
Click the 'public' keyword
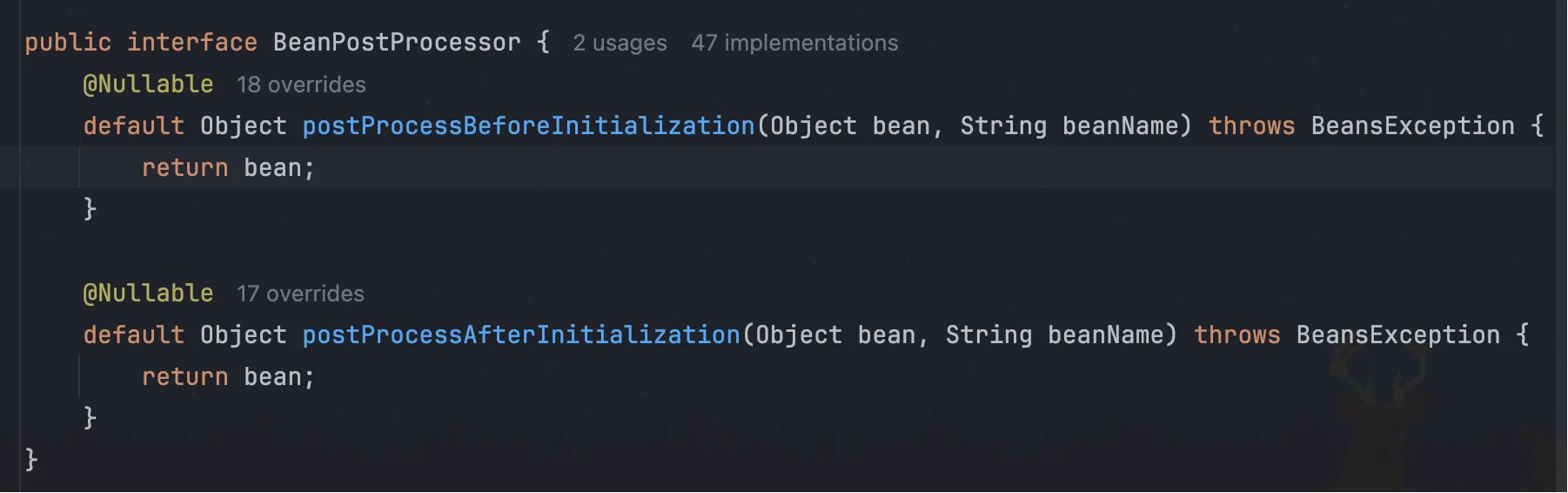(68, 42)
